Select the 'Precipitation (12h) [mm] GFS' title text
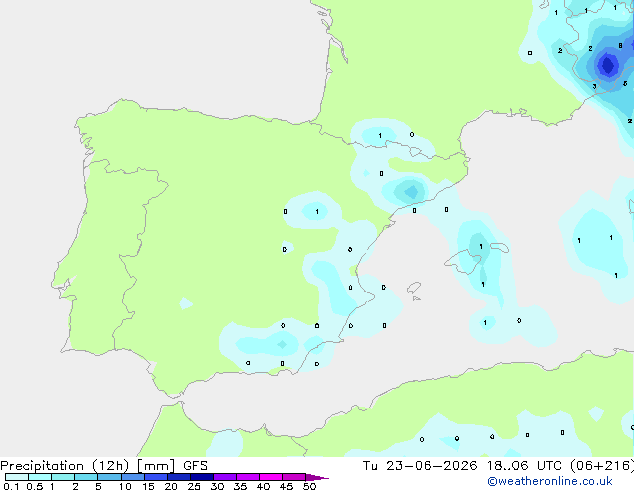Viewport: 634px width, 490px height. [104, 466]
